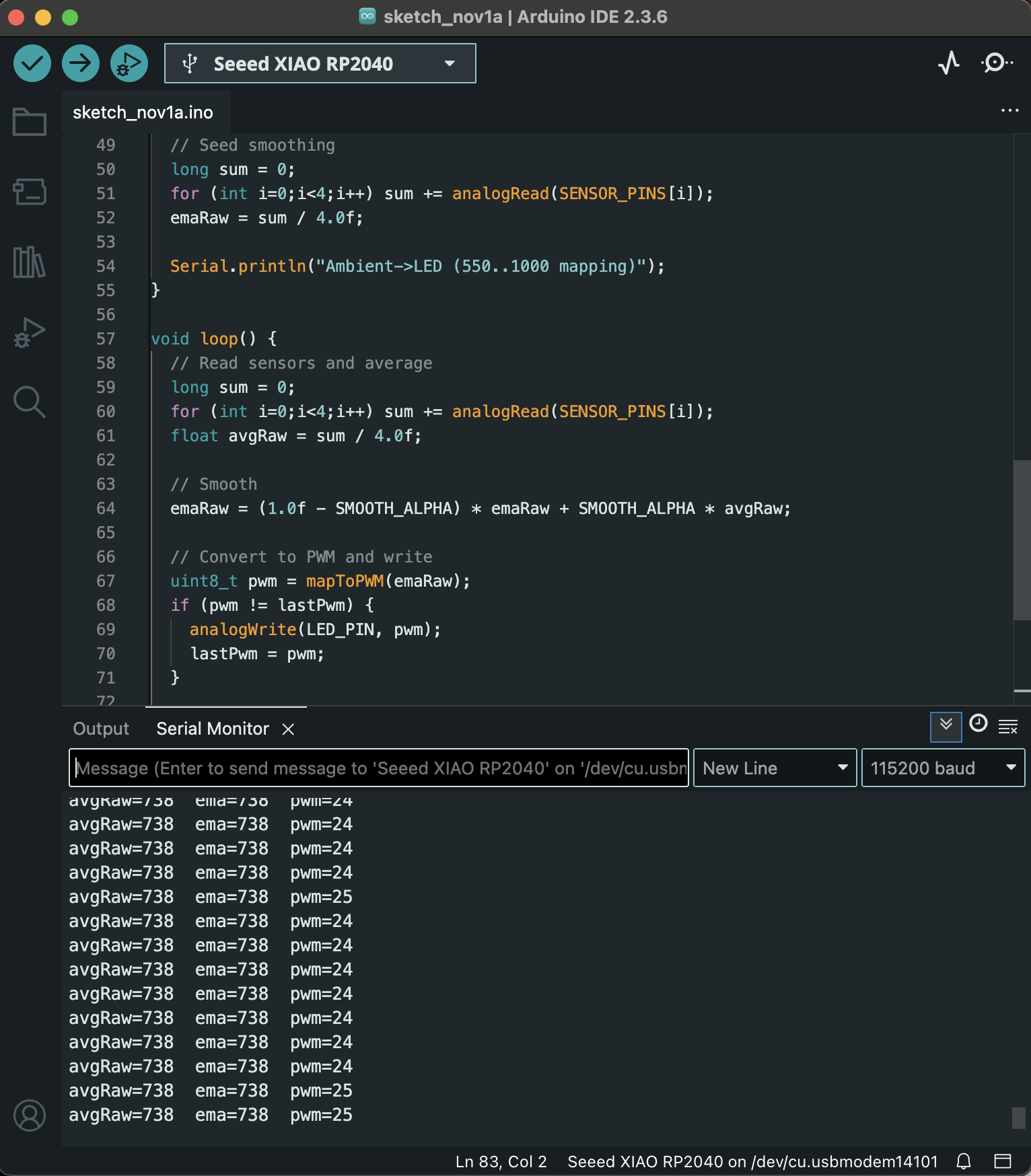Clear the Serial Monitor output
This screenshot has height=1176, width=1031.
click(x=1007, y=727)
